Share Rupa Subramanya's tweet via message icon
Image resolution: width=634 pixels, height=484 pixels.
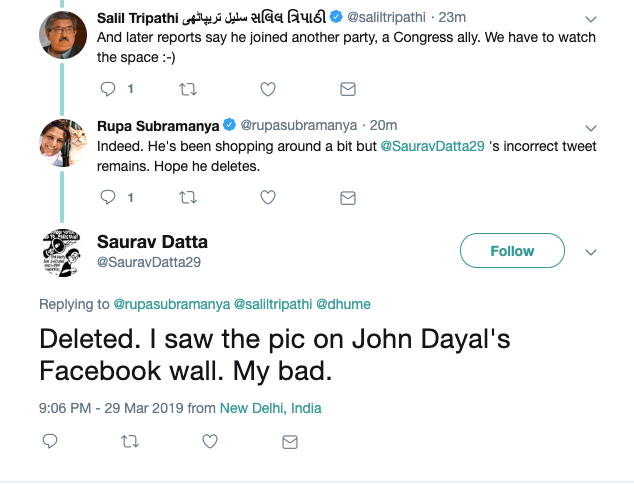click(x=347, y=198)
